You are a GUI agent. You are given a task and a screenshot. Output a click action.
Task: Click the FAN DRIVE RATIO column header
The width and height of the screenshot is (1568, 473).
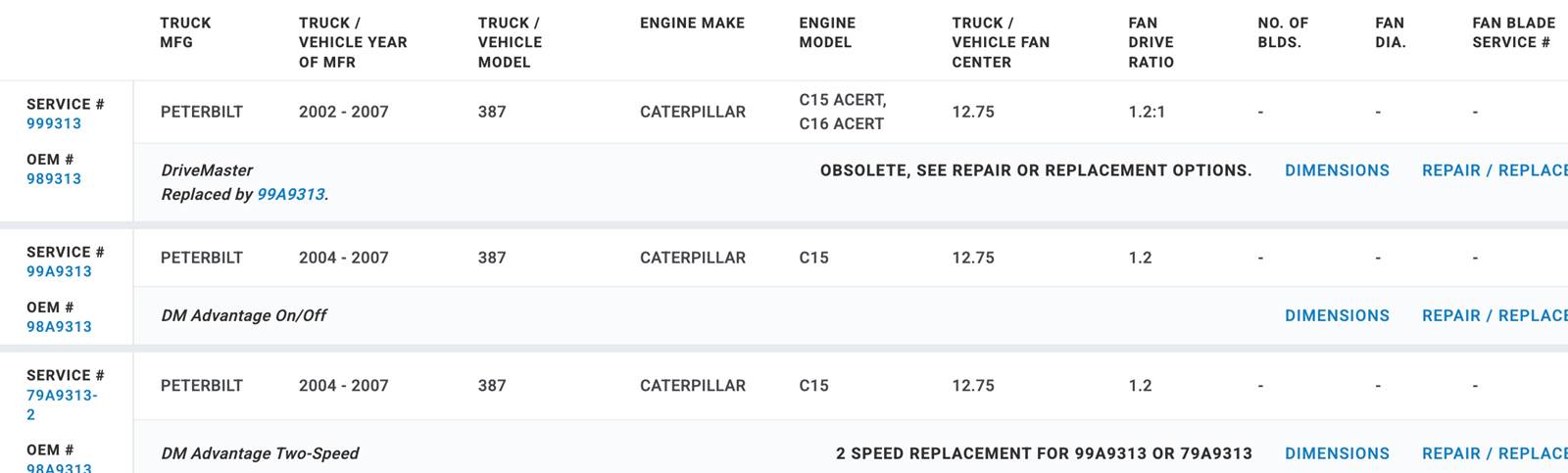click(1151, 42)
